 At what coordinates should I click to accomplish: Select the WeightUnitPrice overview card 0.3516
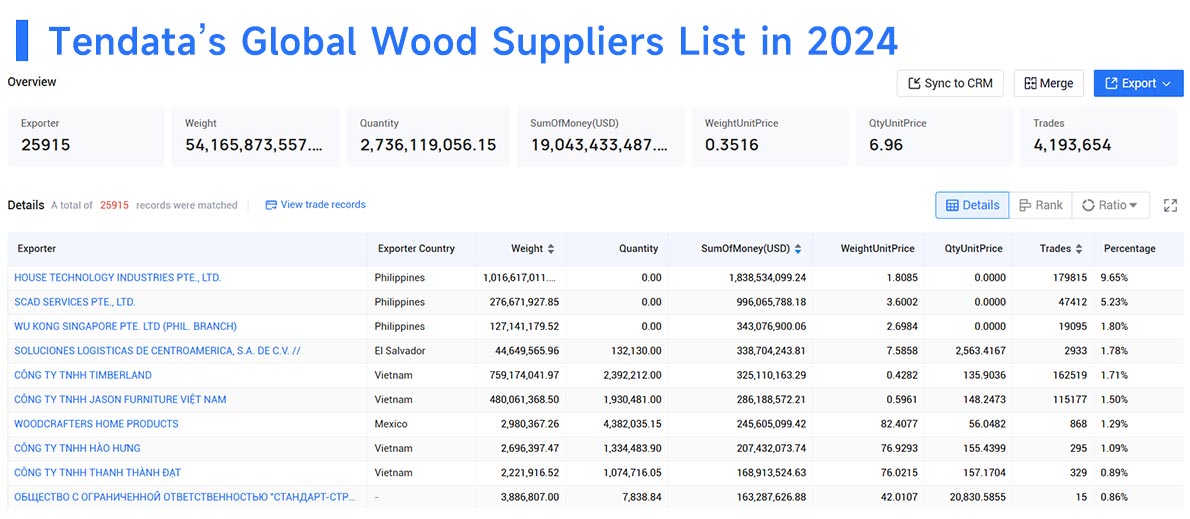pyautogui.click(x=770, y=136)
